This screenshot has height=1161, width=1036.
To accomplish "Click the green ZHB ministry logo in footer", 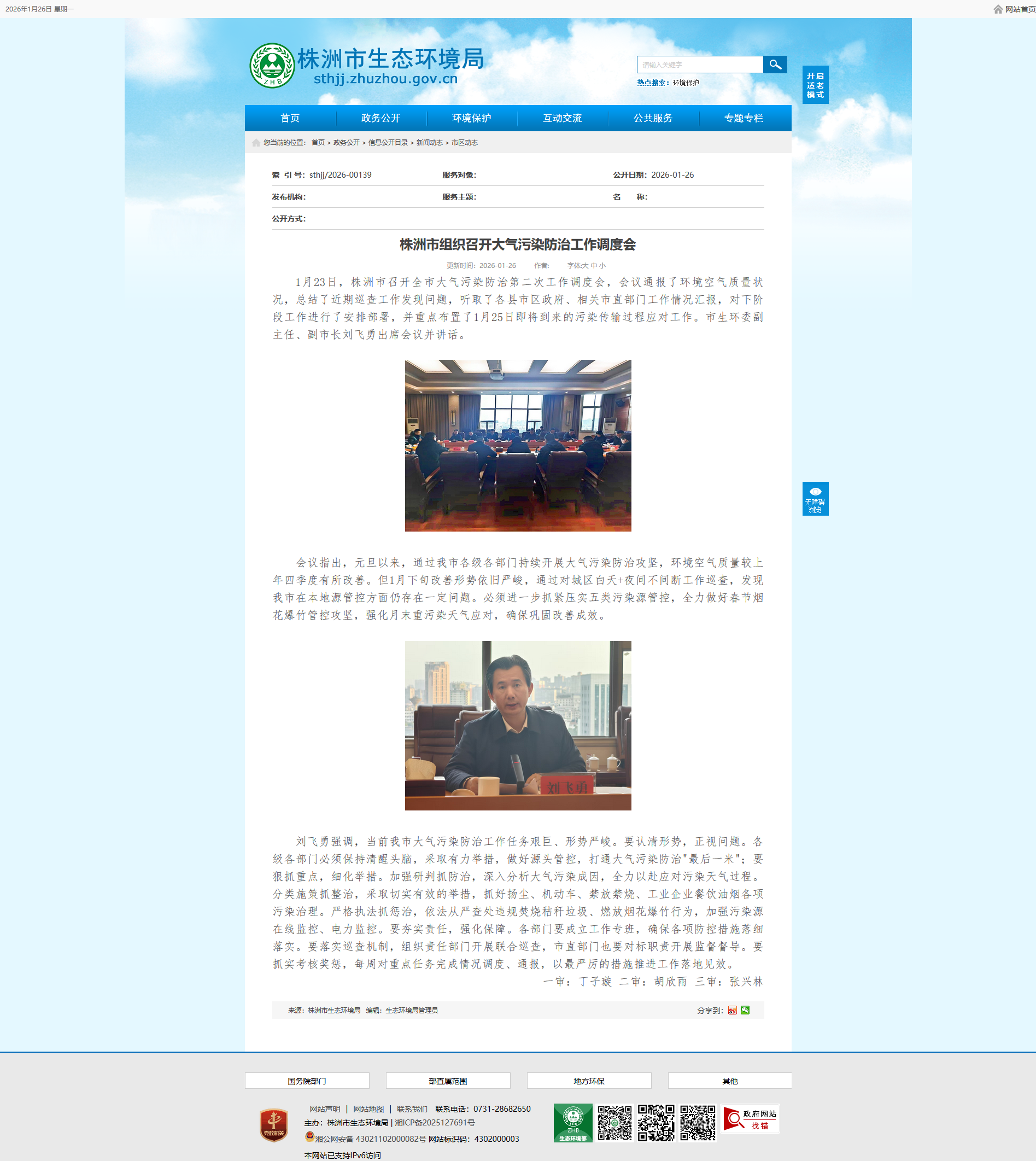I will pyautogui.click(x=572, y=1123).
